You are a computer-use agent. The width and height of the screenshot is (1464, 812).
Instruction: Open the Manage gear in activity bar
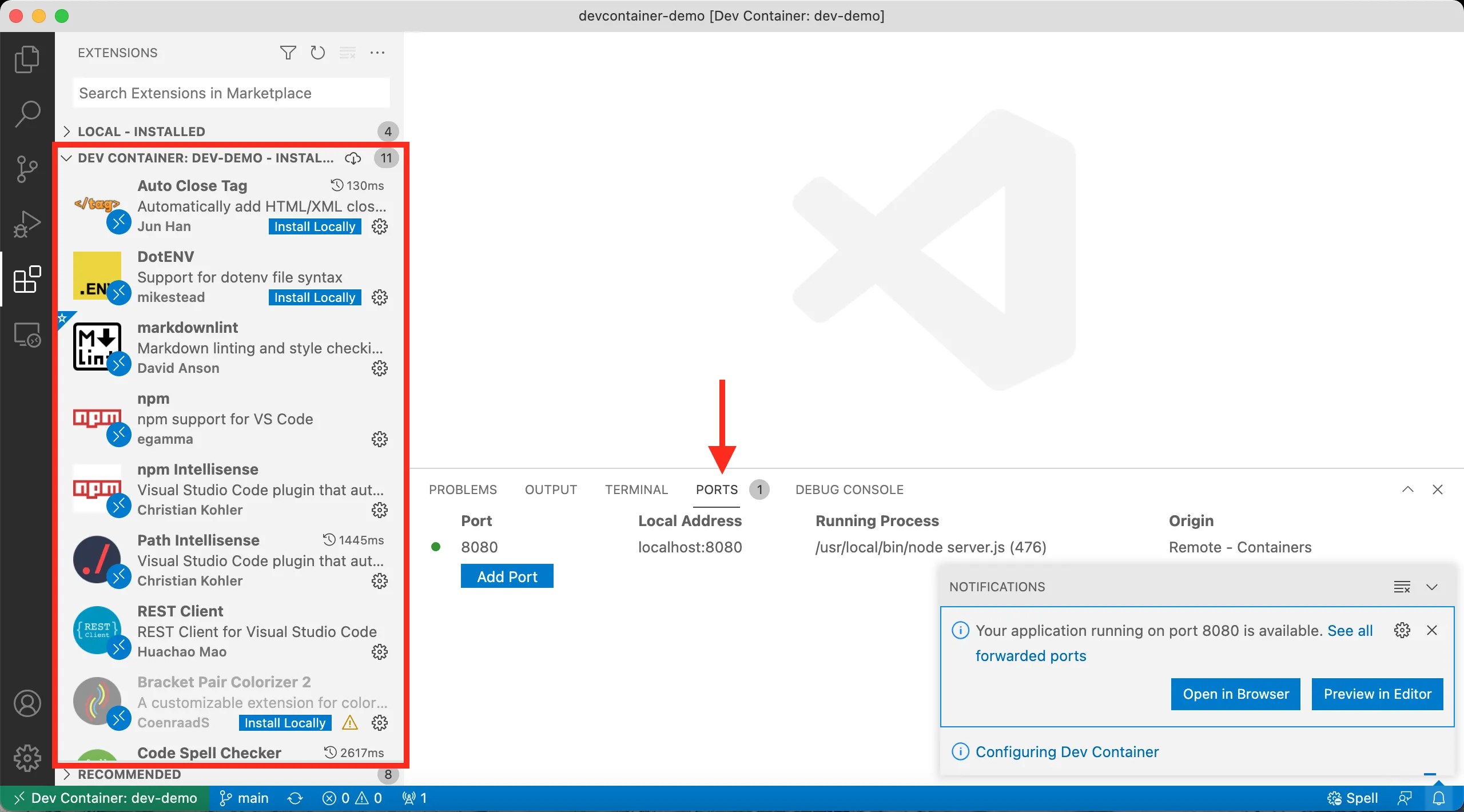27,758
